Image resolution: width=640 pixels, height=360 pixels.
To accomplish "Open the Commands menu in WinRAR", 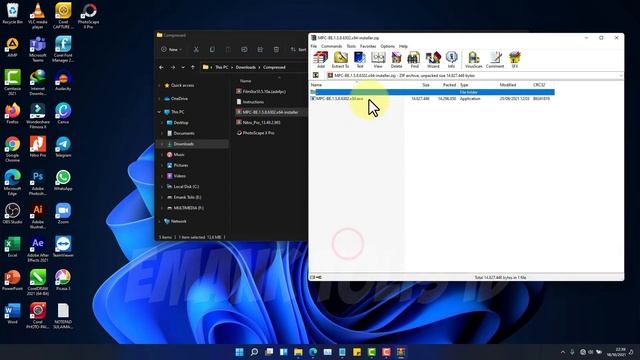I will click(x=331, y=46).
